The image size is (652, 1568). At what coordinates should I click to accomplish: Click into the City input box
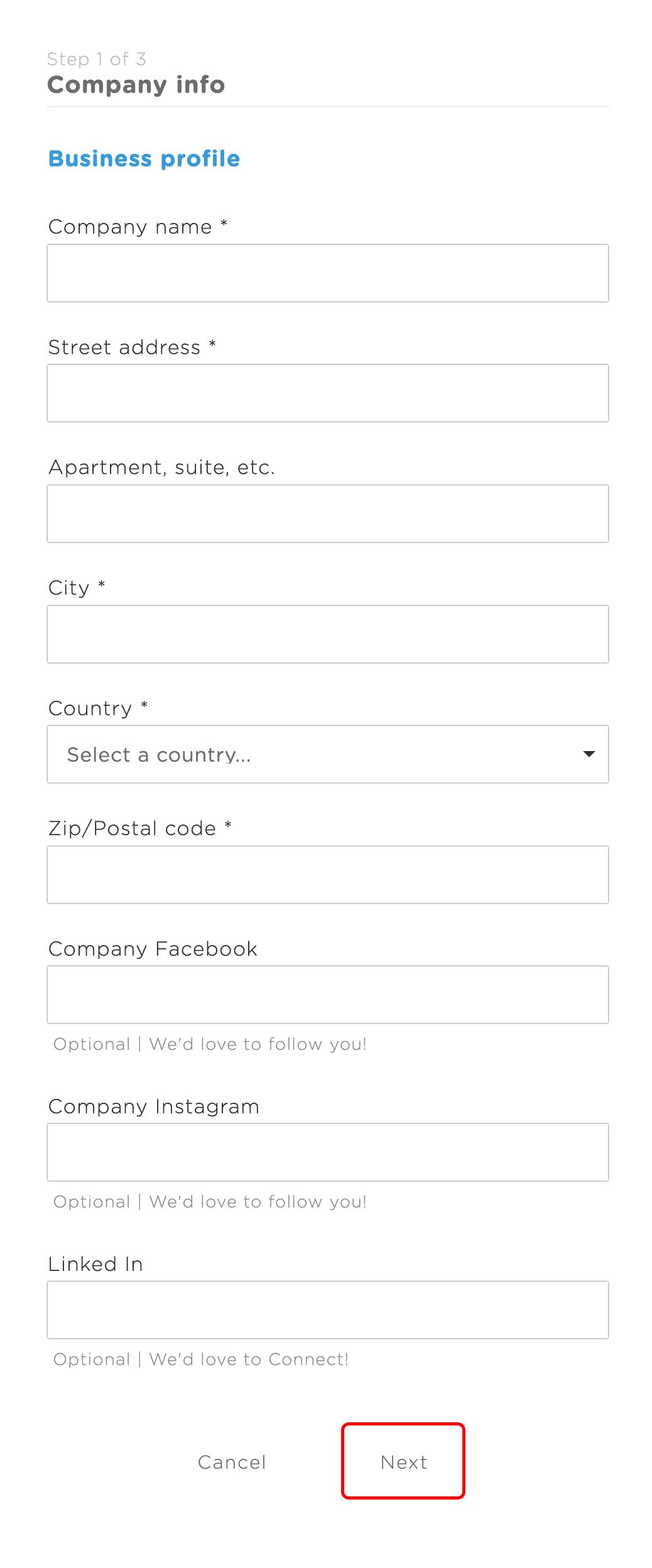click(327, 634)
